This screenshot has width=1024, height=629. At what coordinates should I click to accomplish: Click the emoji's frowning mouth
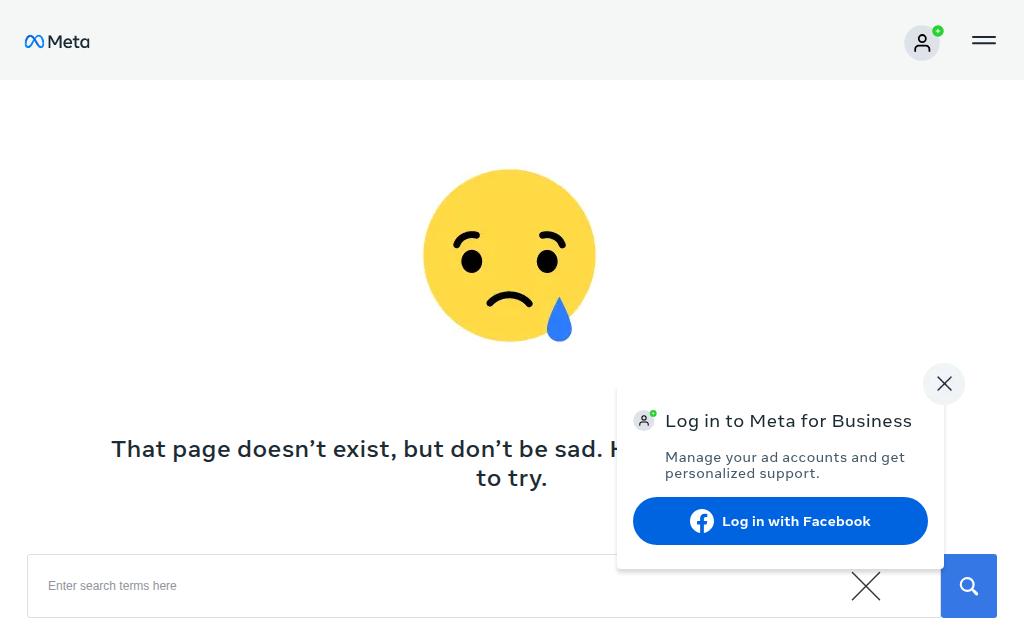point(509,299)
